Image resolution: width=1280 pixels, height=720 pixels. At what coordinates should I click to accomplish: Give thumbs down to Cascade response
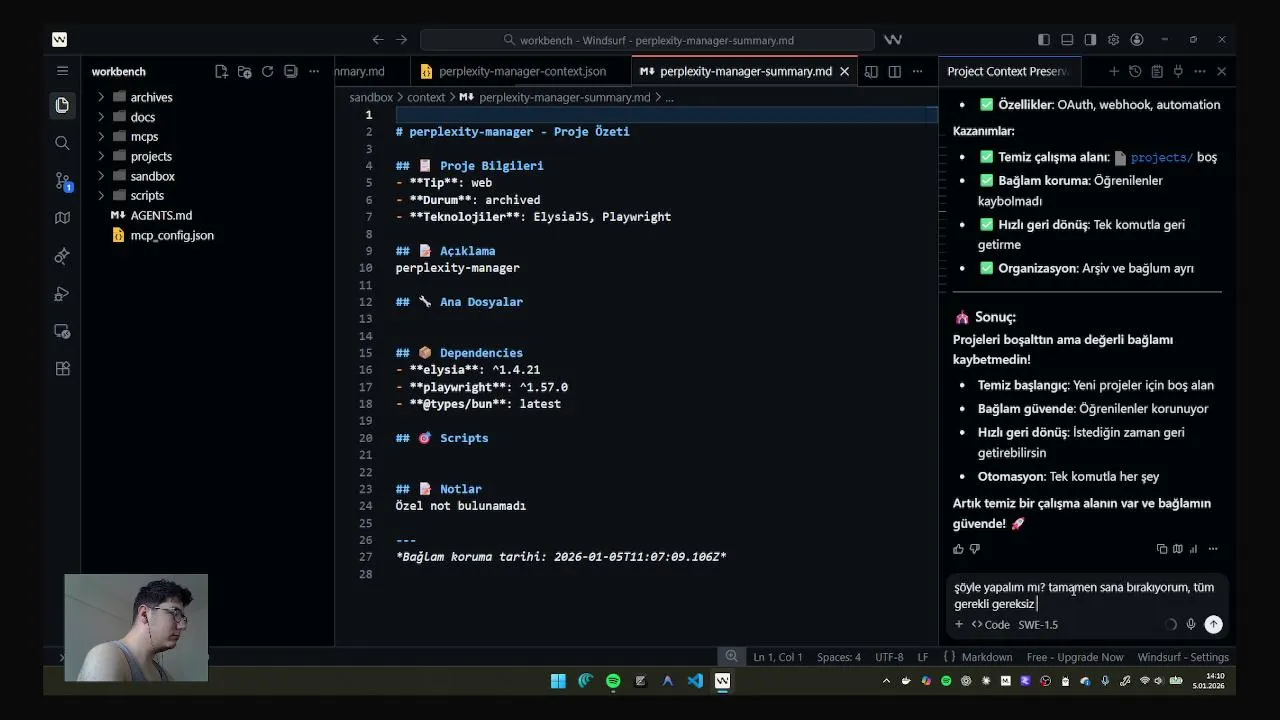(975, 549)
